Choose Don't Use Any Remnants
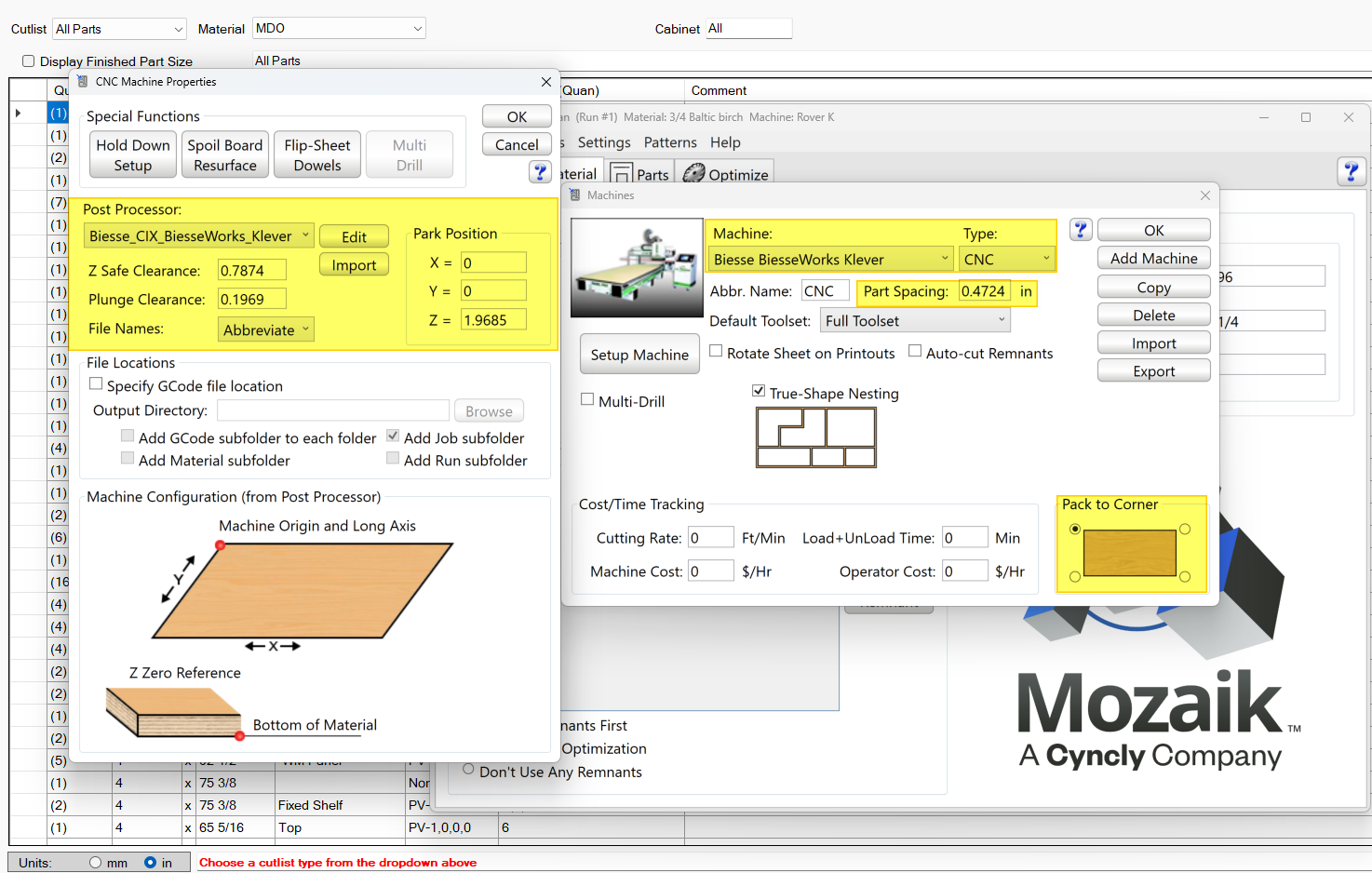The height and width of the screenshot is (873, 1372). [x=468, y=770]
